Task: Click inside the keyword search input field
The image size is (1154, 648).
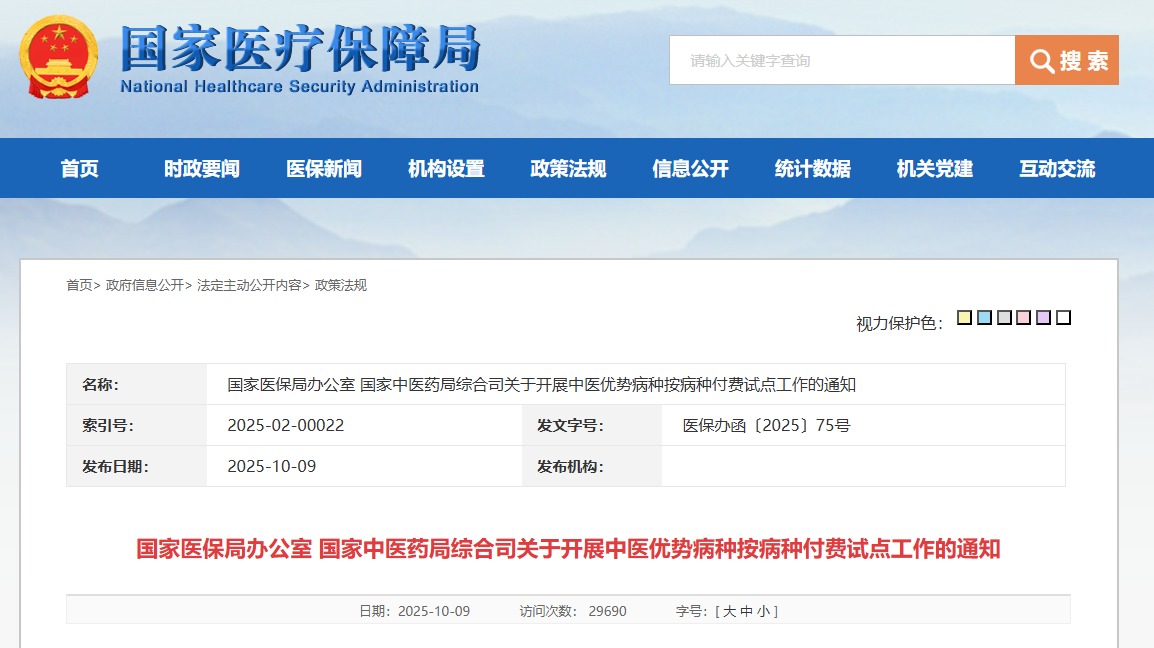Action: [842, 61]
